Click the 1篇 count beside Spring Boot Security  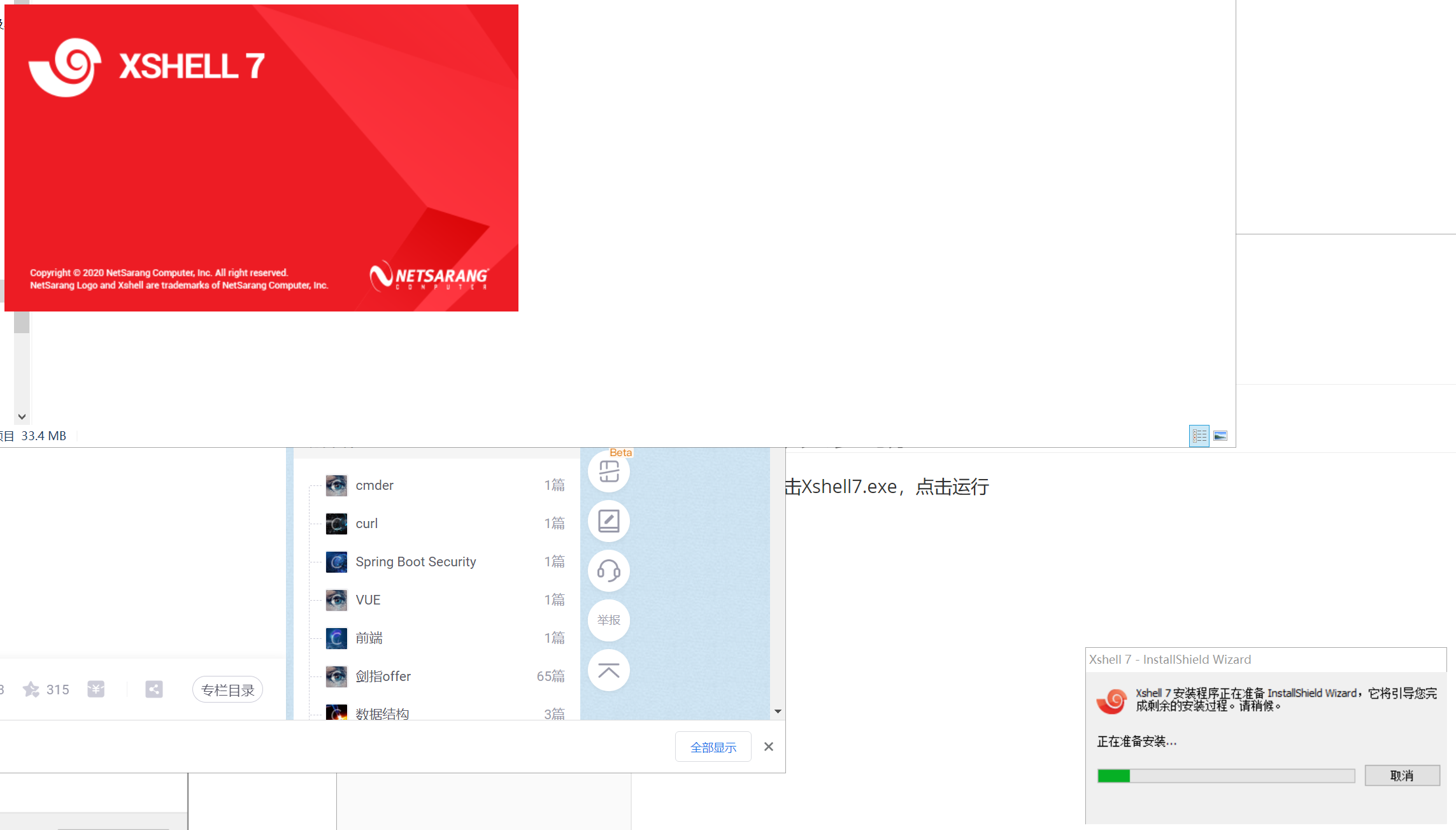pyautogui.click(x=555, y=562)
